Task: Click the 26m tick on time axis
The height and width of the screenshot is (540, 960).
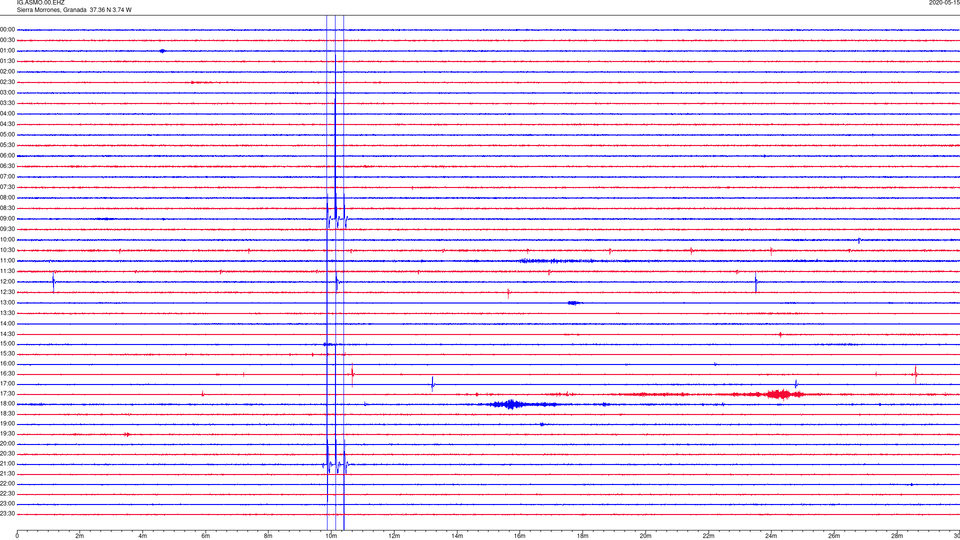Action: pyautogui.click(x=834, y=536)
